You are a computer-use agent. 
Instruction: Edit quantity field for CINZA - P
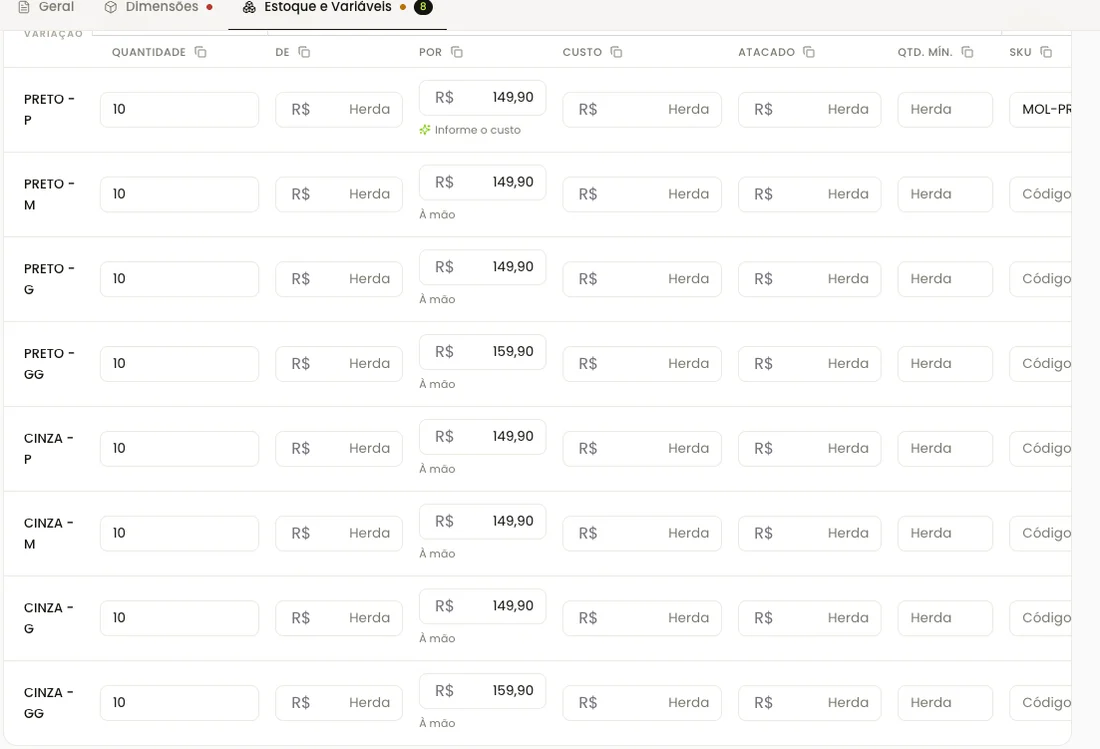pos(179,449)
